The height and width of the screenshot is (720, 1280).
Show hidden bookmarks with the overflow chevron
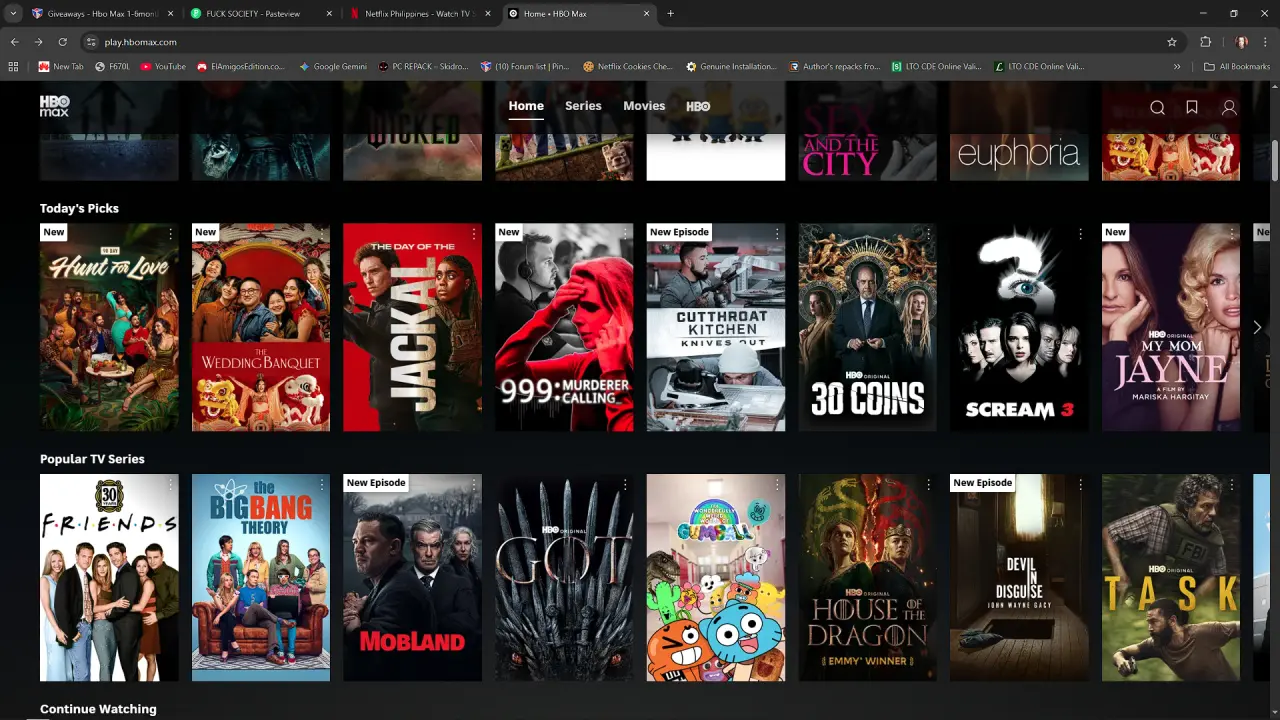(1177, 66)
